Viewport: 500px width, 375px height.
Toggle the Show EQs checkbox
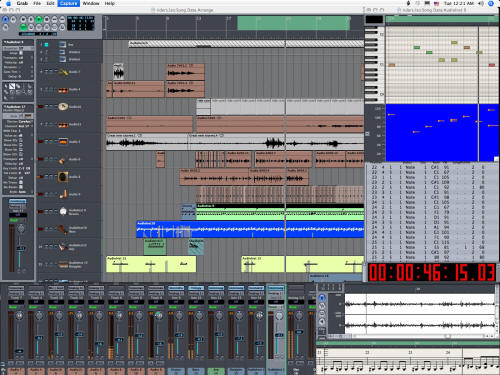(x=21, y=140)
